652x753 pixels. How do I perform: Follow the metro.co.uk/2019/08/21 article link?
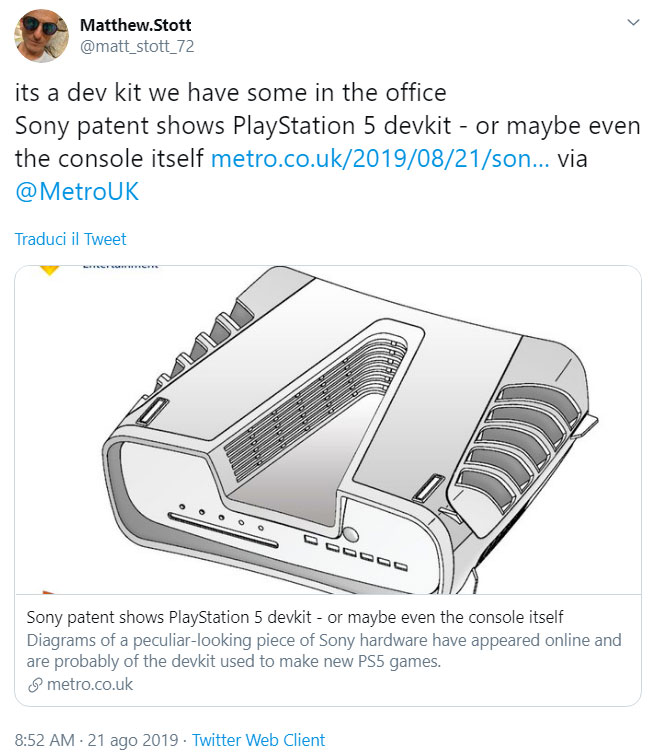[x=380, y=158]
